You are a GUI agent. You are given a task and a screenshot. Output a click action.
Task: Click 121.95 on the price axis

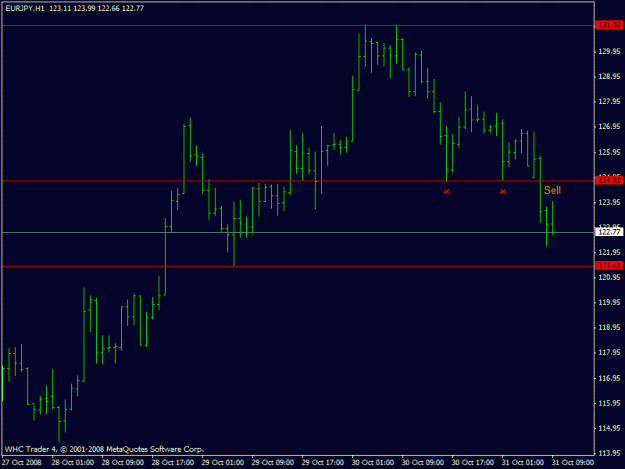tap(609, 252)
